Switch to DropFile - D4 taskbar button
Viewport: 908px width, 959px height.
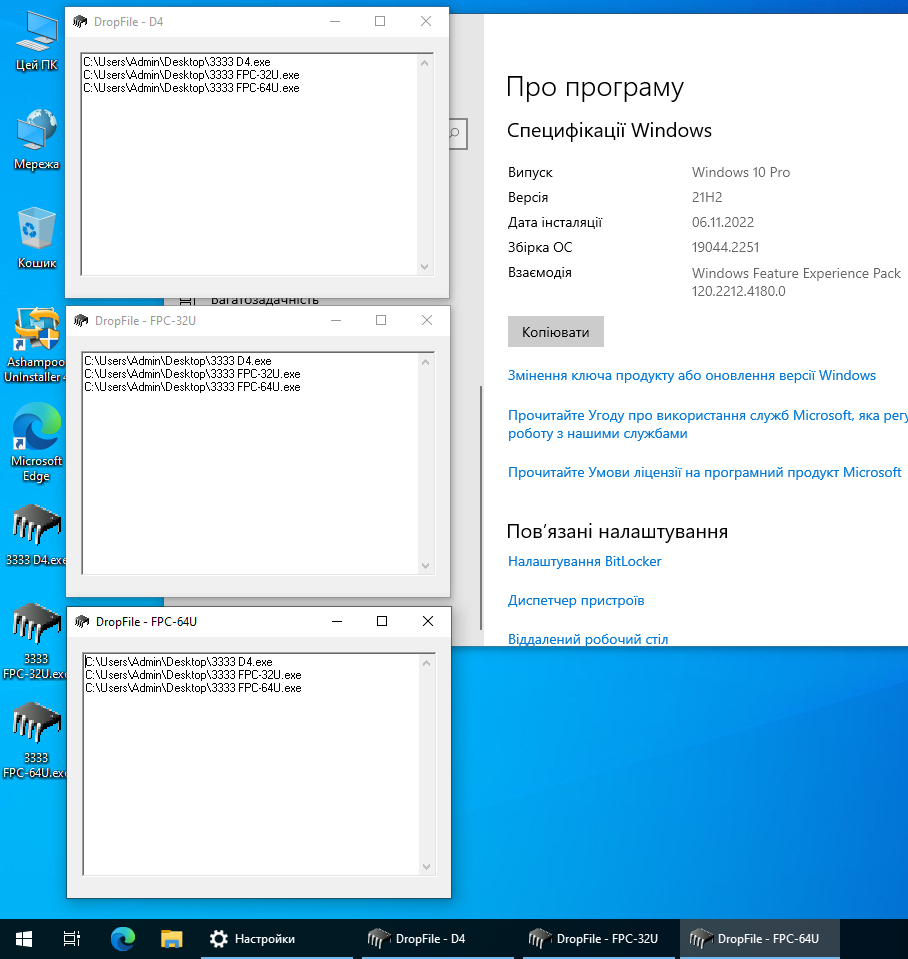(x=418, y=939)
